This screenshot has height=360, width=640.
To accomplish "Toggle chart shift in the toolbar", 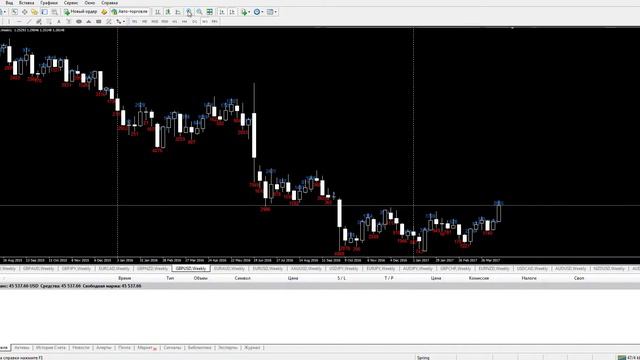I will point(232,12).
